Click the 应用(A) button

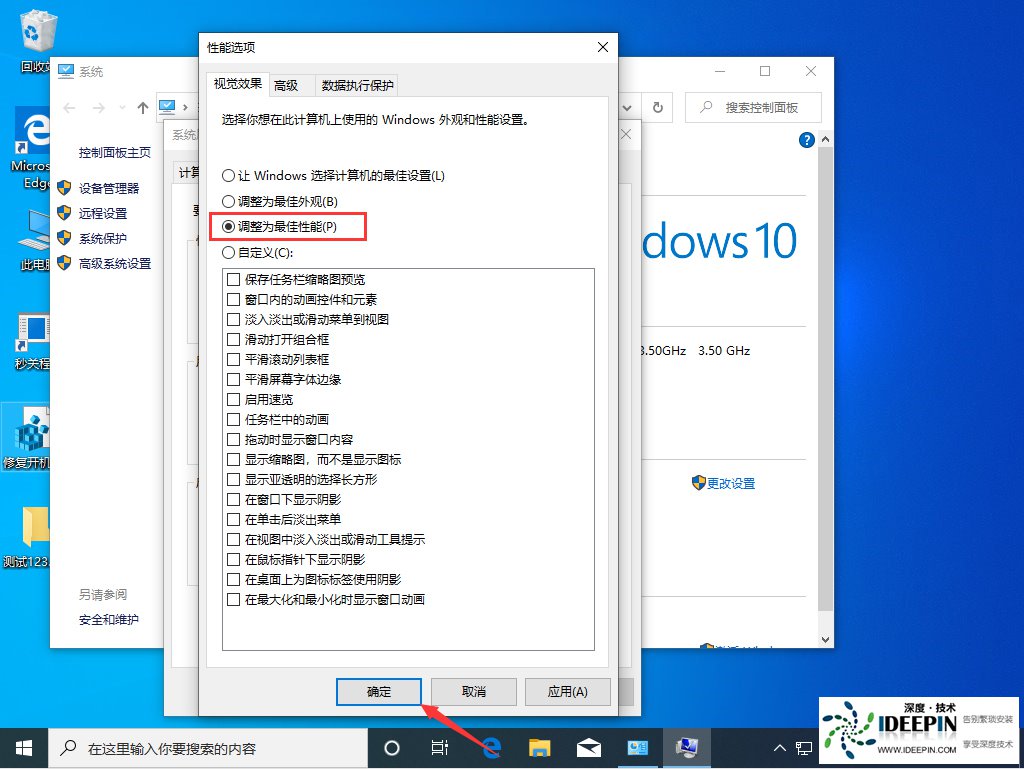click(568, 692)
